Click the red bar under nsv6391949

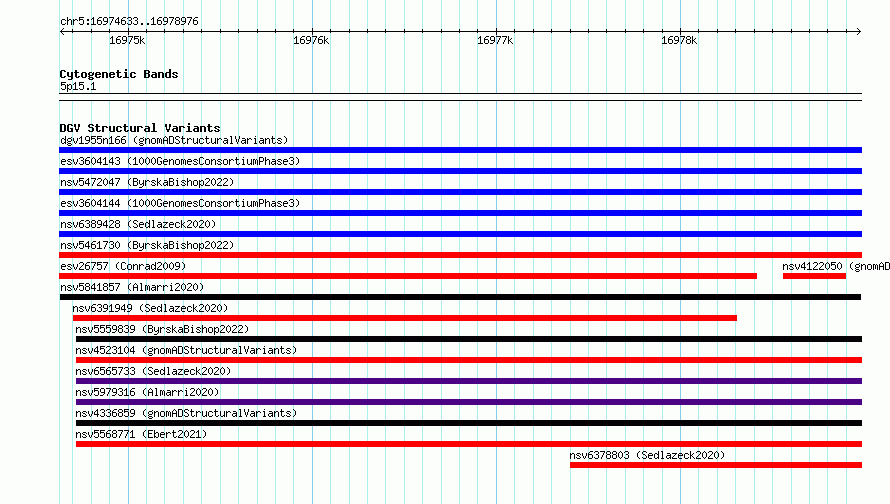point(405,318)
